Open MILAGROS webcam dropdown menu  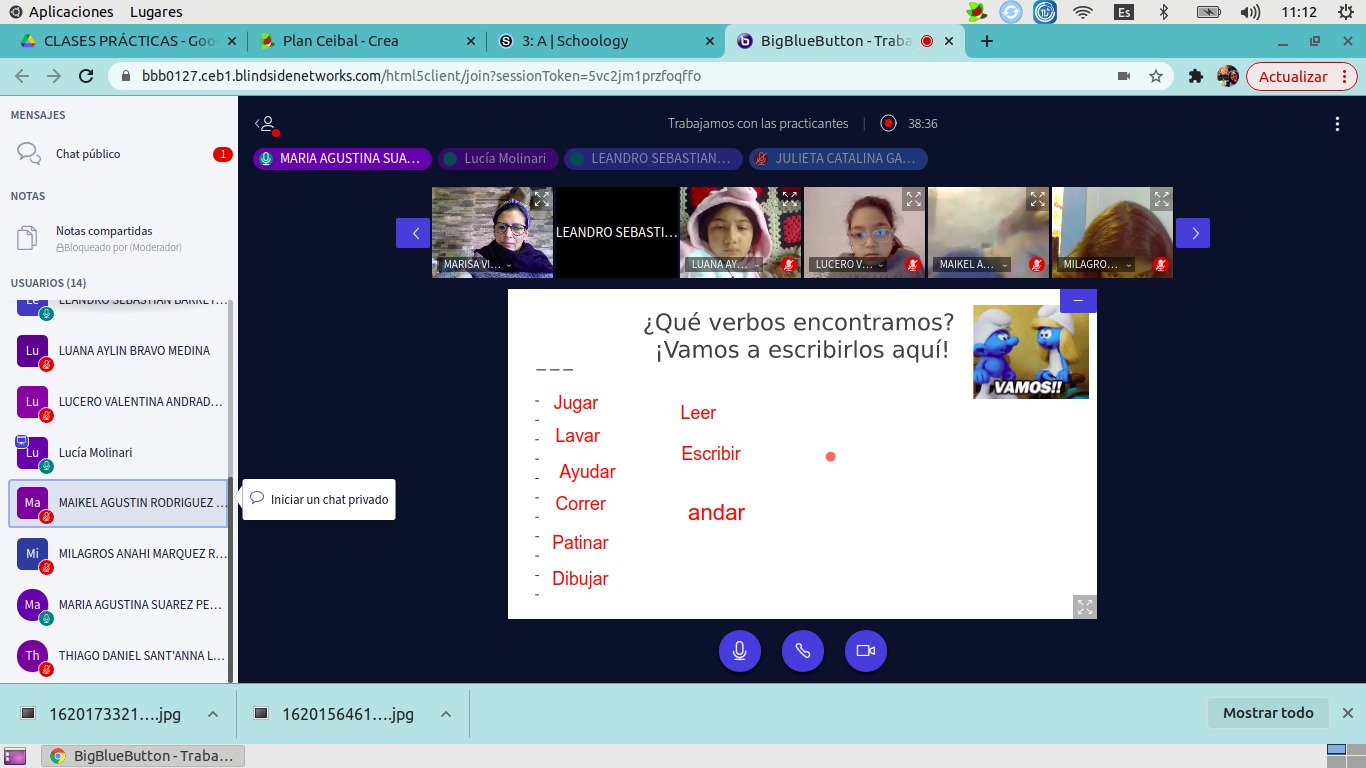pyautogui.click(x=1098, y=265)
